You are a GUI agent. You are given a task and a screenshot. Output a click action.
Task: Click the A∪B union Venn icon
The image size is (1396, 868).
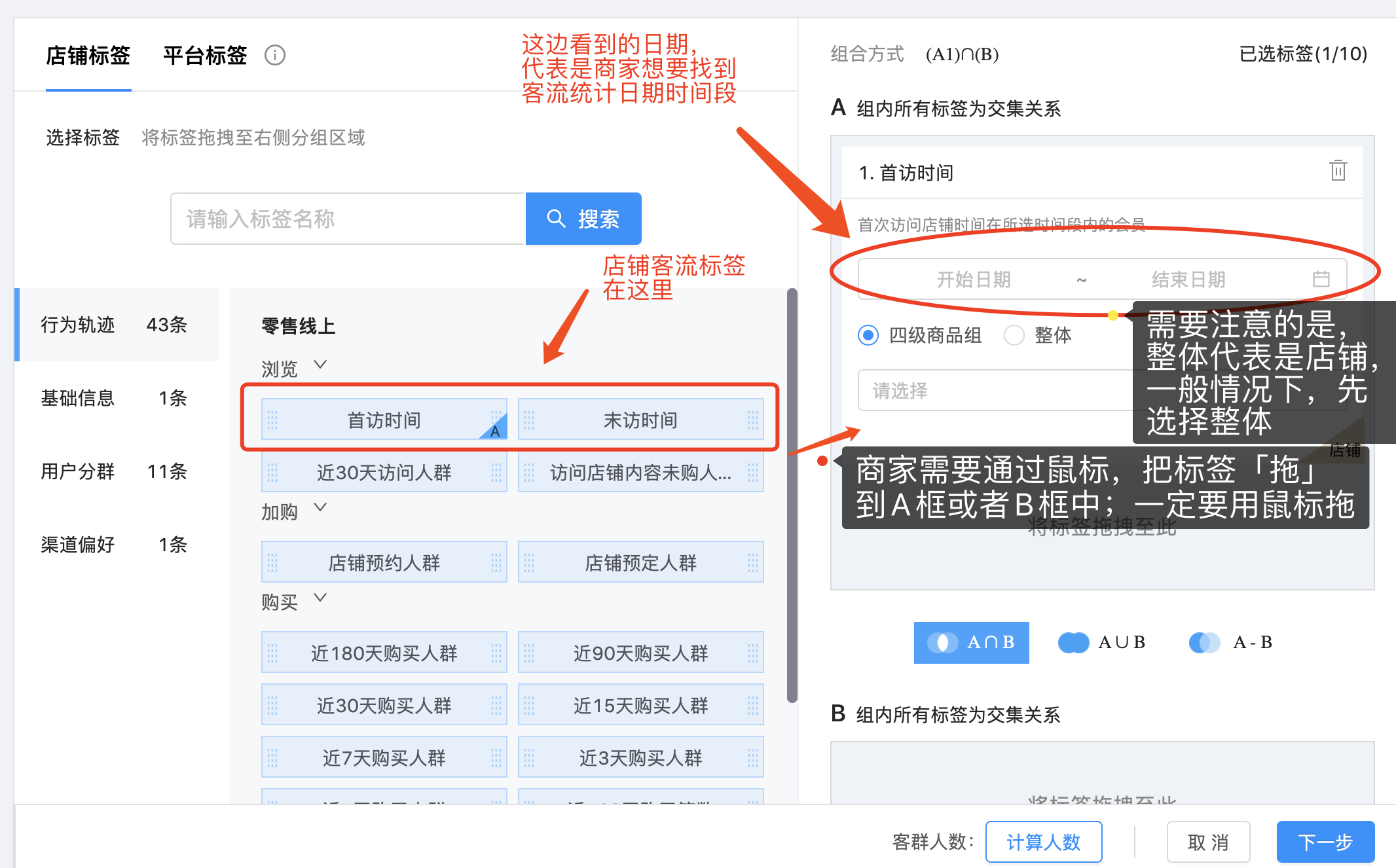click(x=1074, y=643)
